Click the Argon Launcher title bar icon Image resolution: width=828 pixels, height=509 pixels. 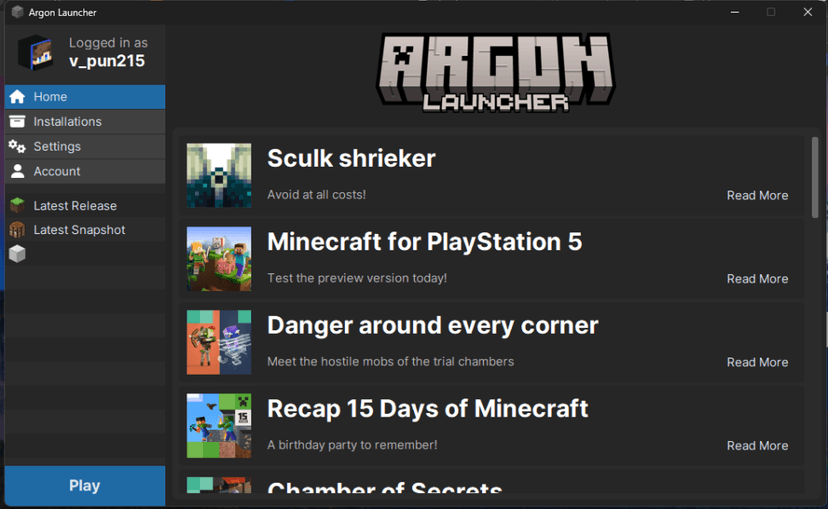pyautogui.click(x=17, y=12)
